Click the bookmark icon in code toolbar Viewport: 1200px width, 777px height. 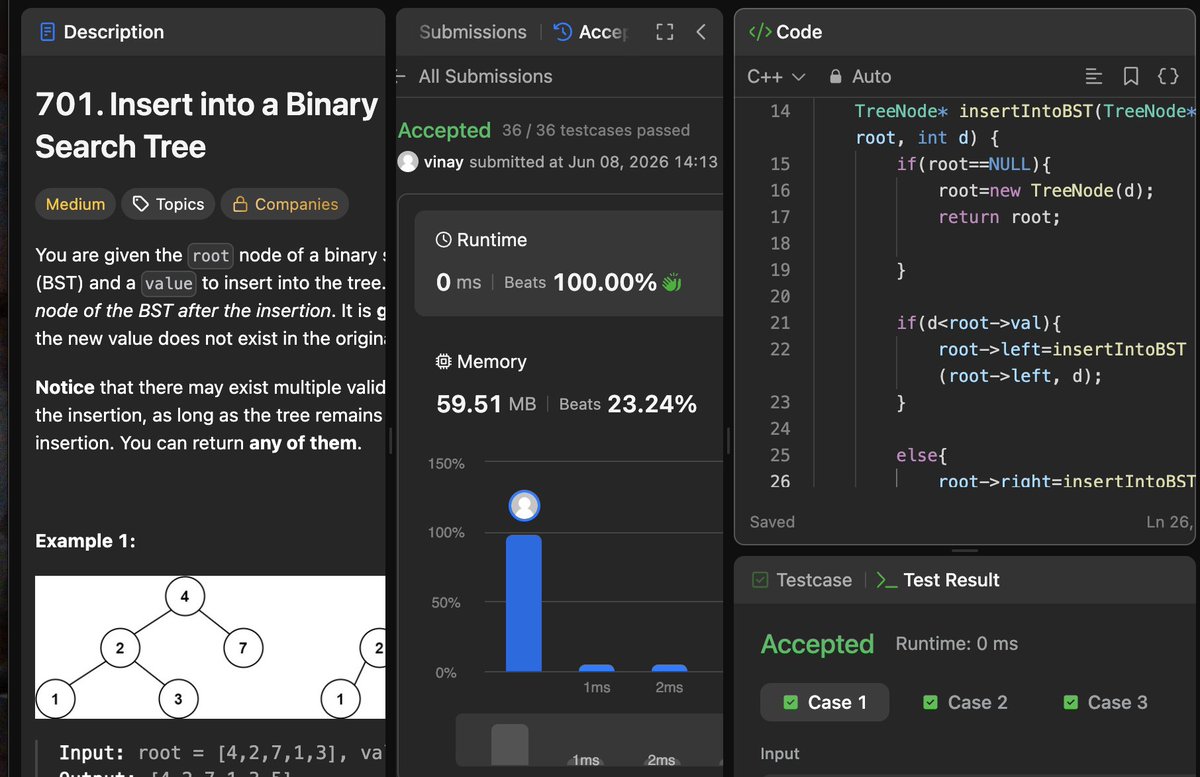pos(1130,76)
